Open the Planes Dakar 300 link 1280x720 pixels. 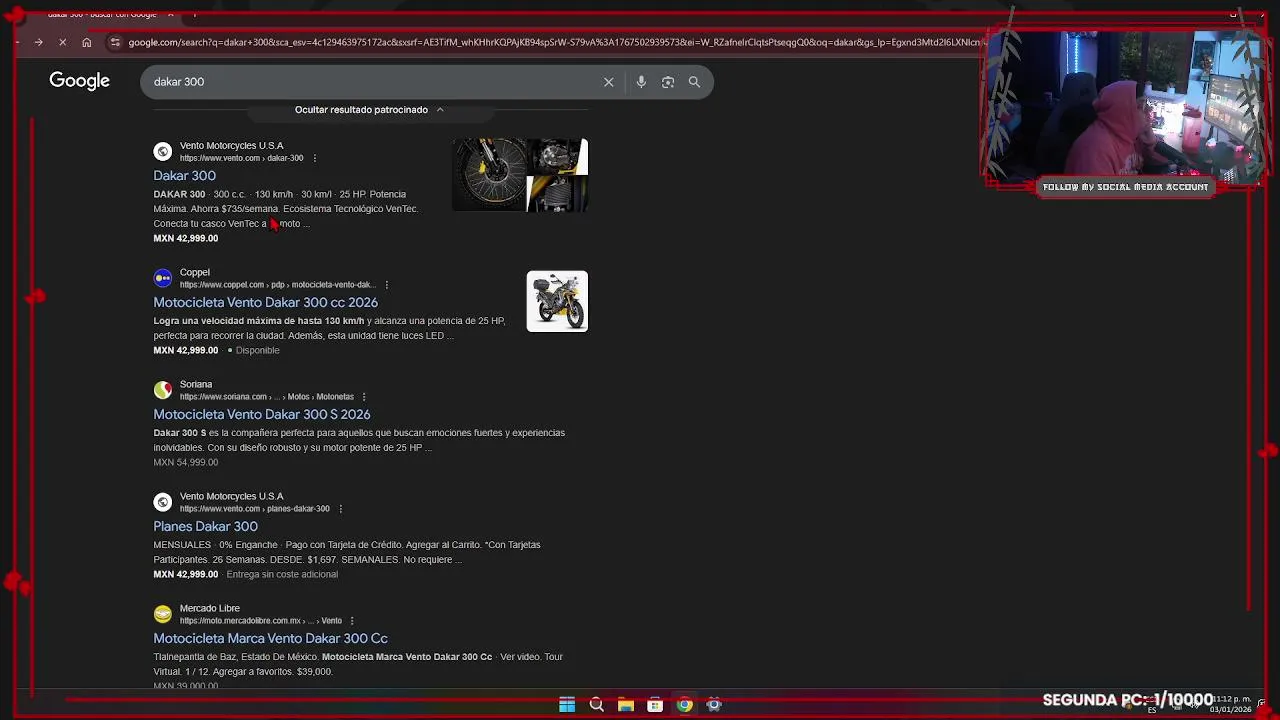(205, 526)
